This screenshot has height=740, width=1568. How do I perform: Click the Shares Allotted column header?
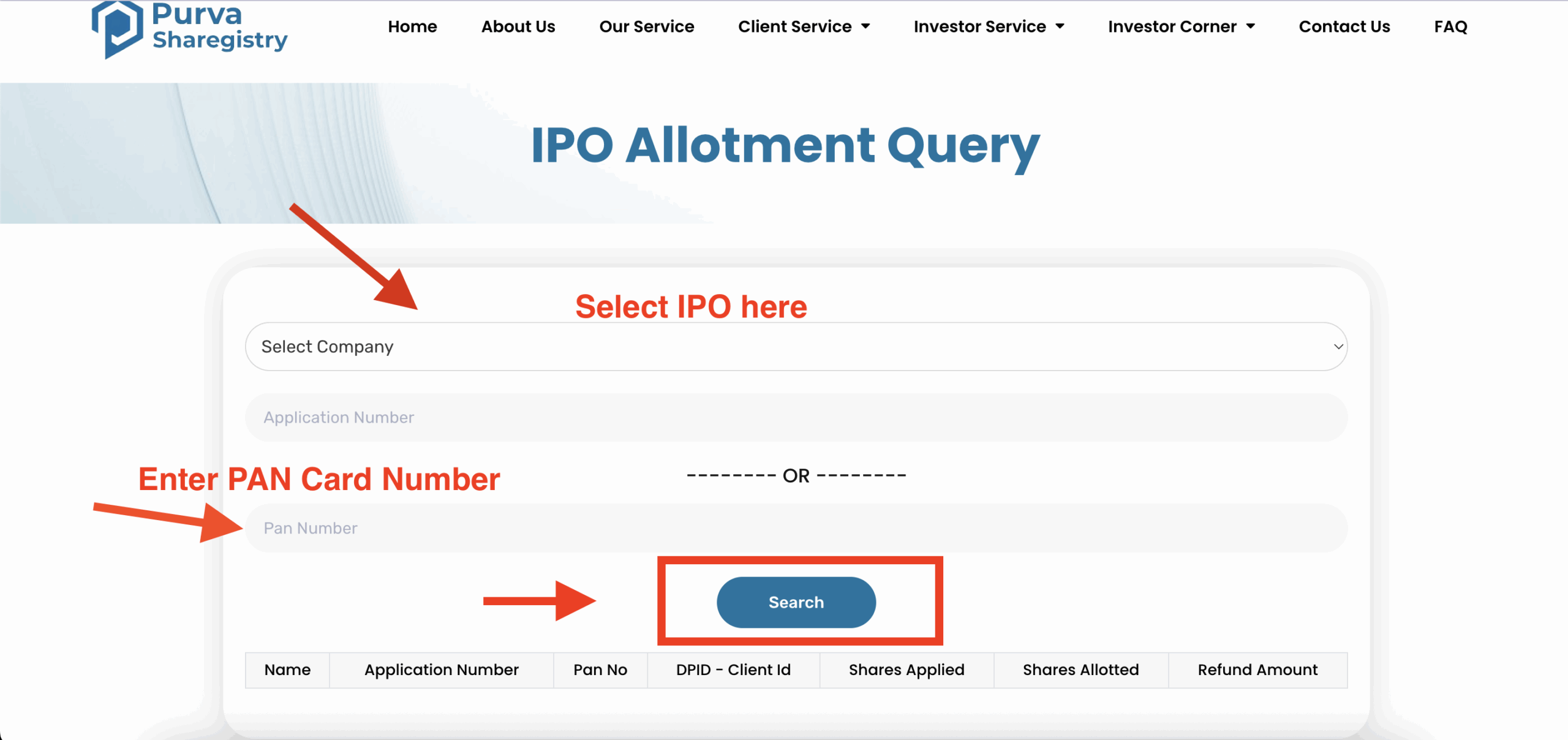1080,670
